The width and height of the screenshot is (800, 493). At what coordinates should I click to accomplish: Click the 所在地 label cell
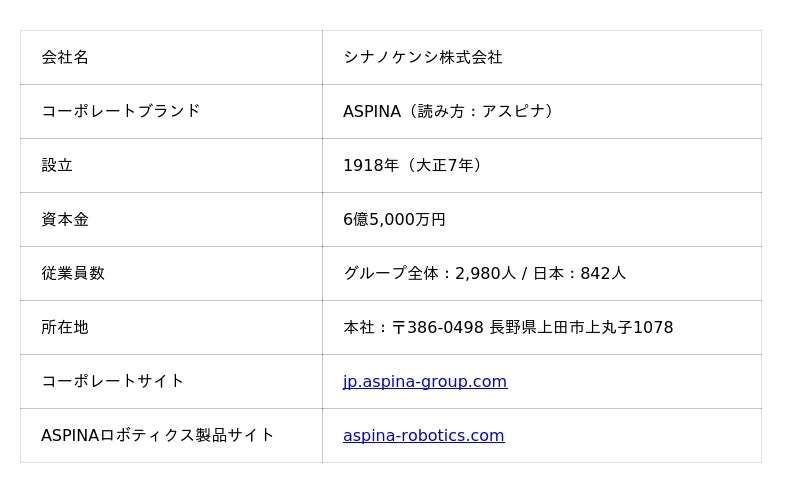(65, 328)
